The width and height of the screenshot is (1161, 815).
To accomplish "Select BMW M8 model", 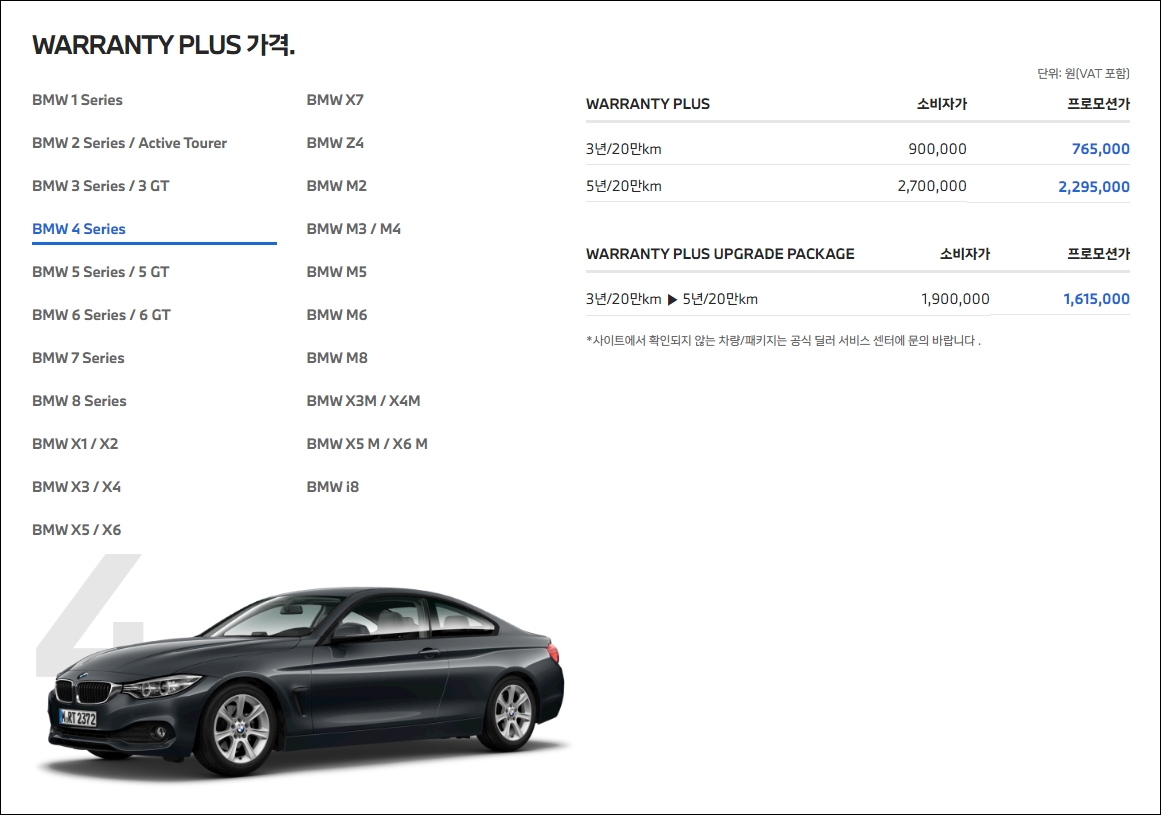I will [337, 358].
